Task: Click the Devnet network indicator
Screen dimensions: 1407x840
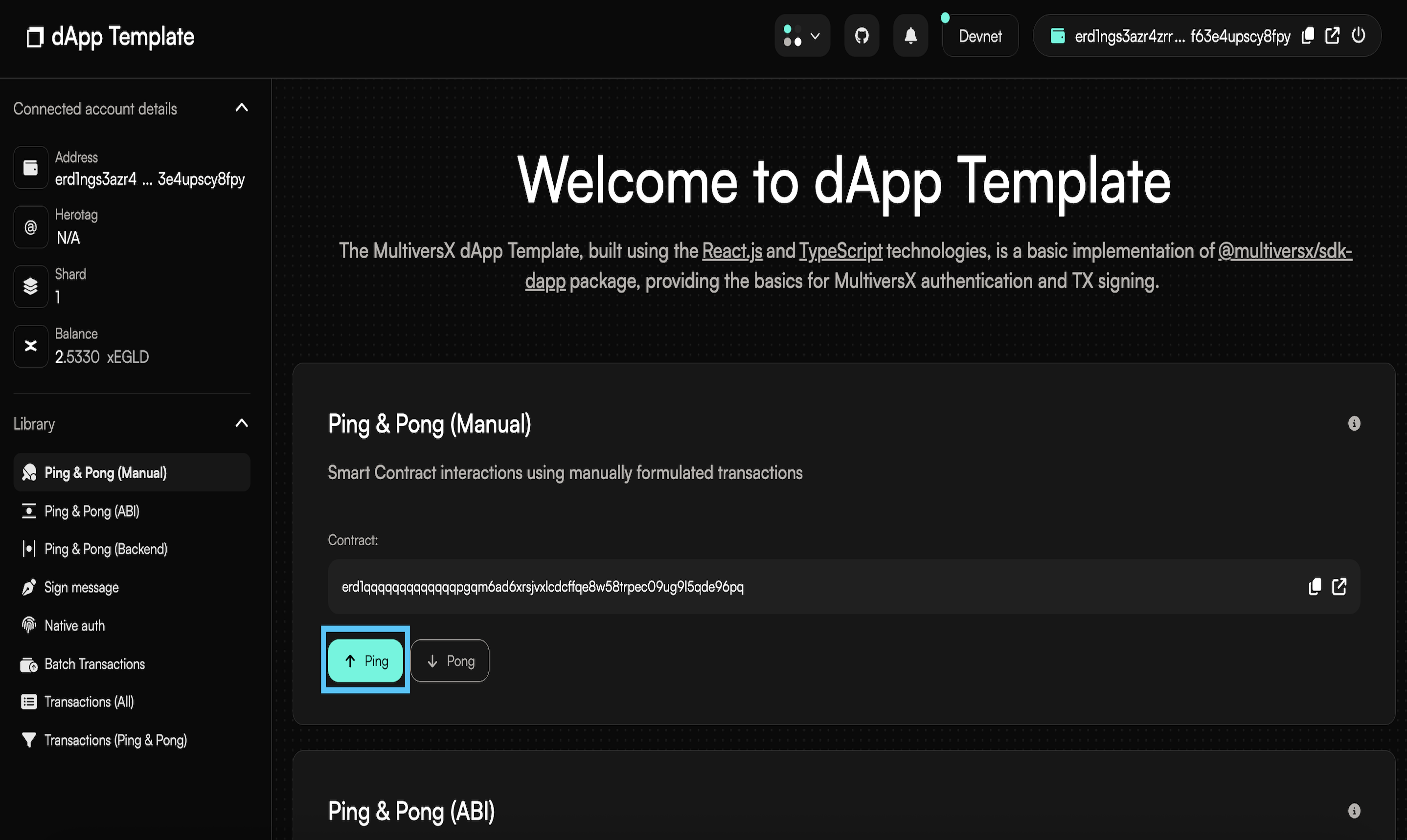Action: click(x=979, y=36)
